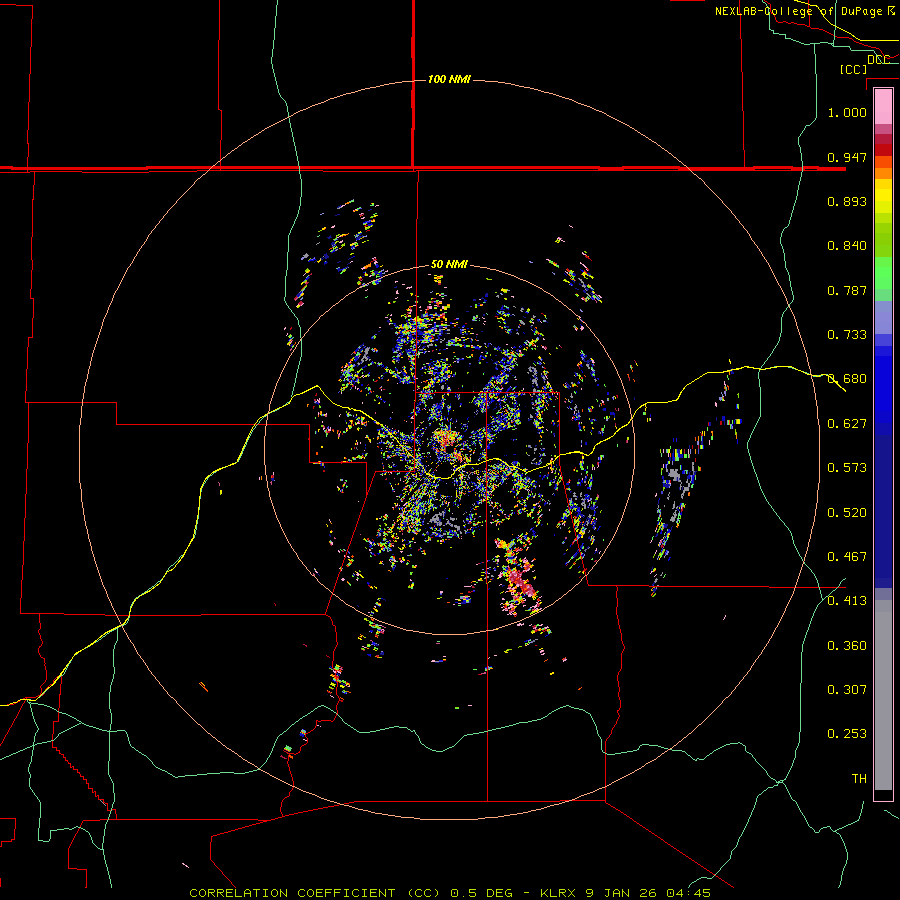Click the 0.253 legend value
The width and height of the screenshot is (900, 900).
847,734
